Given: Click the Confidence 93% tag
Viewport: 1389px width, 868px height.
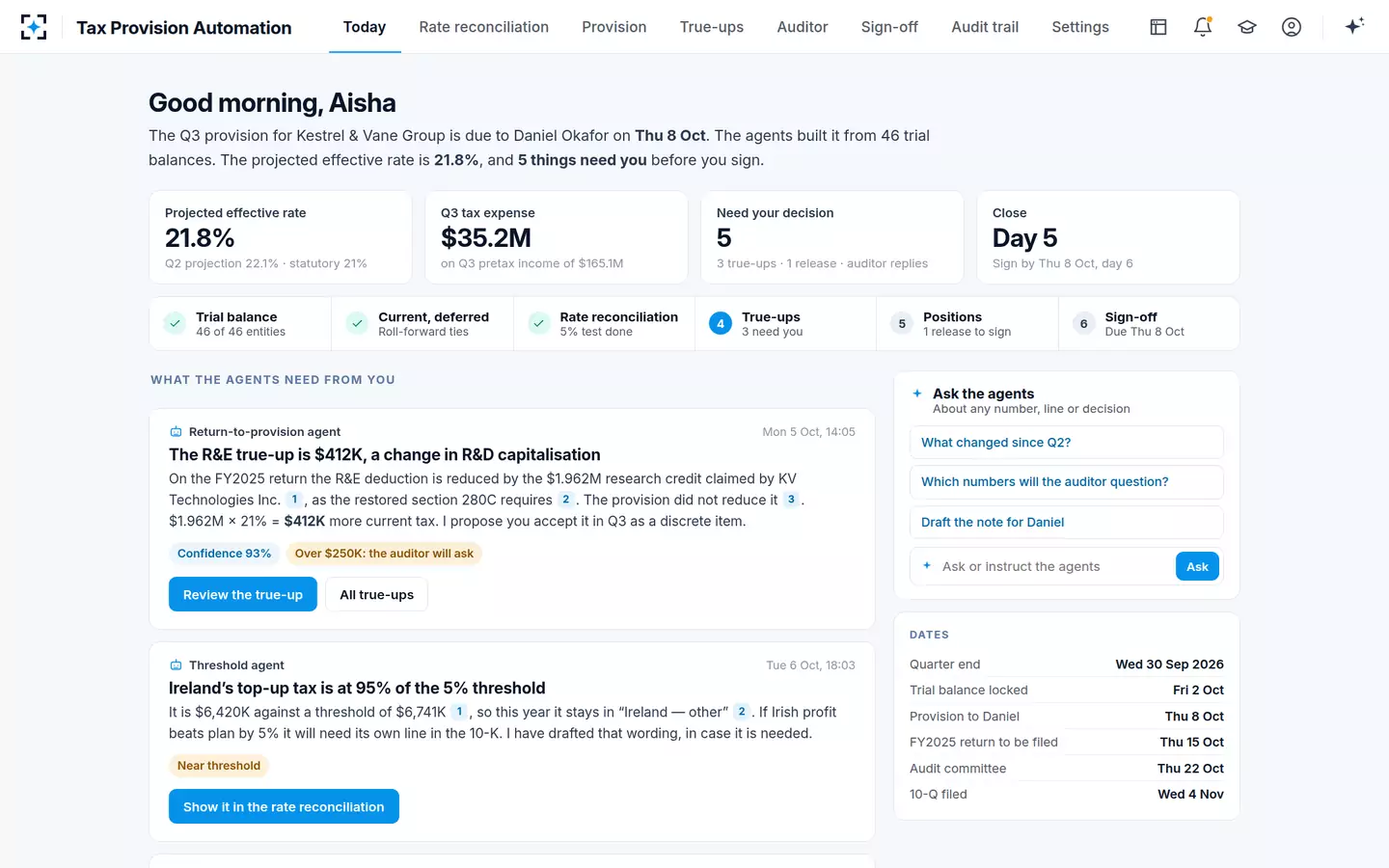Looking at the screenshot, I should [x=224, y=554].
